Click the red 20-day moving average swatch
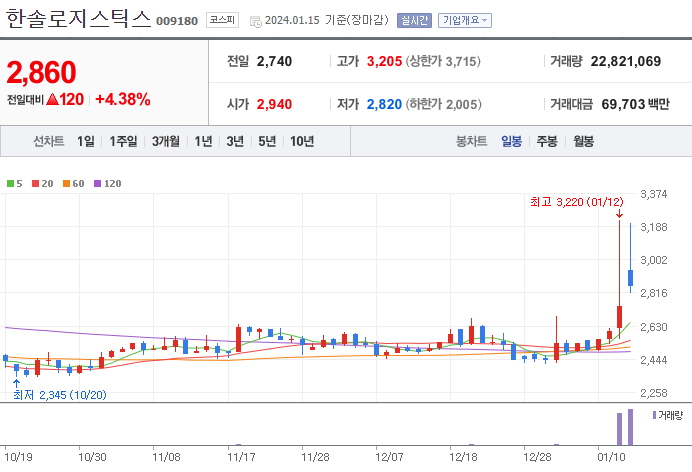The image size is (692, 472). pyautogui.click(x=35, y=184)
